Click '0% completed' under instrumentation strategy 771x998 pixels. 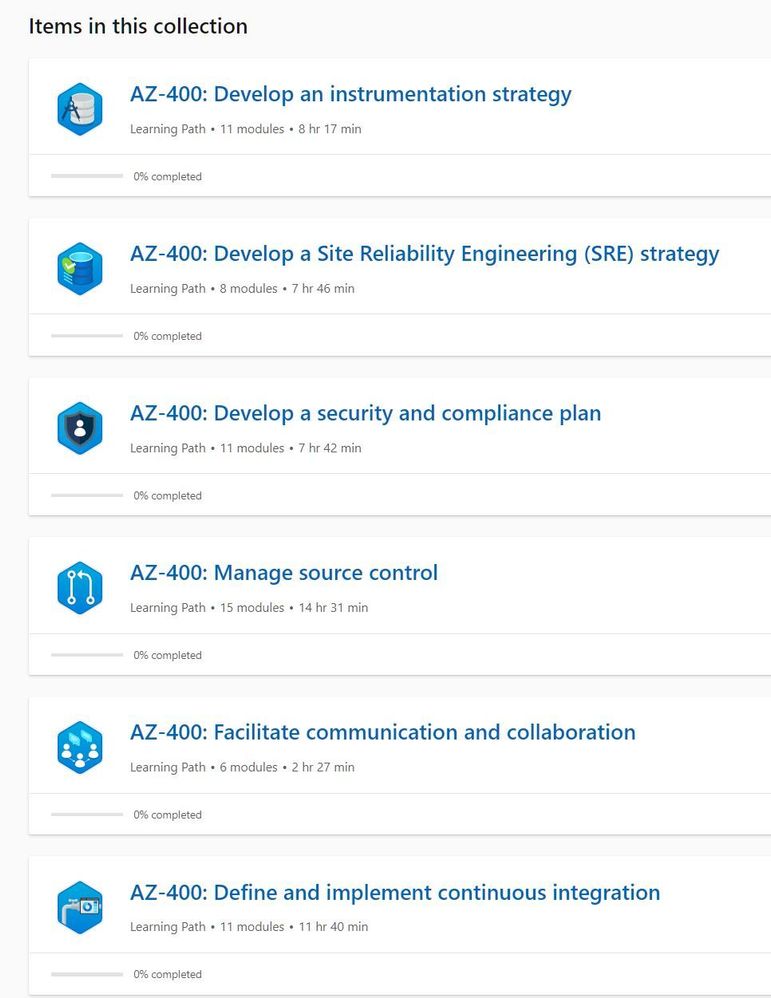pyautogui.click(x=167, y=177)
